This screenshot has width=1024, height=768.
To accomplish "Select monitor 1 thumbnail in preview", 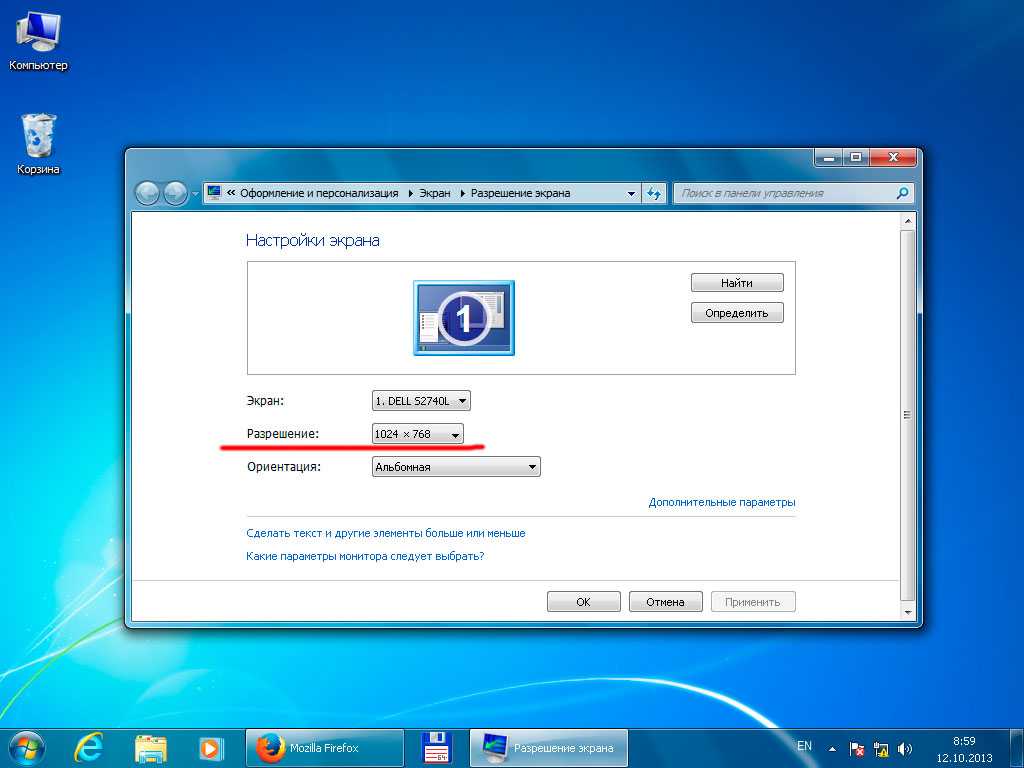I will click(464, 318).
